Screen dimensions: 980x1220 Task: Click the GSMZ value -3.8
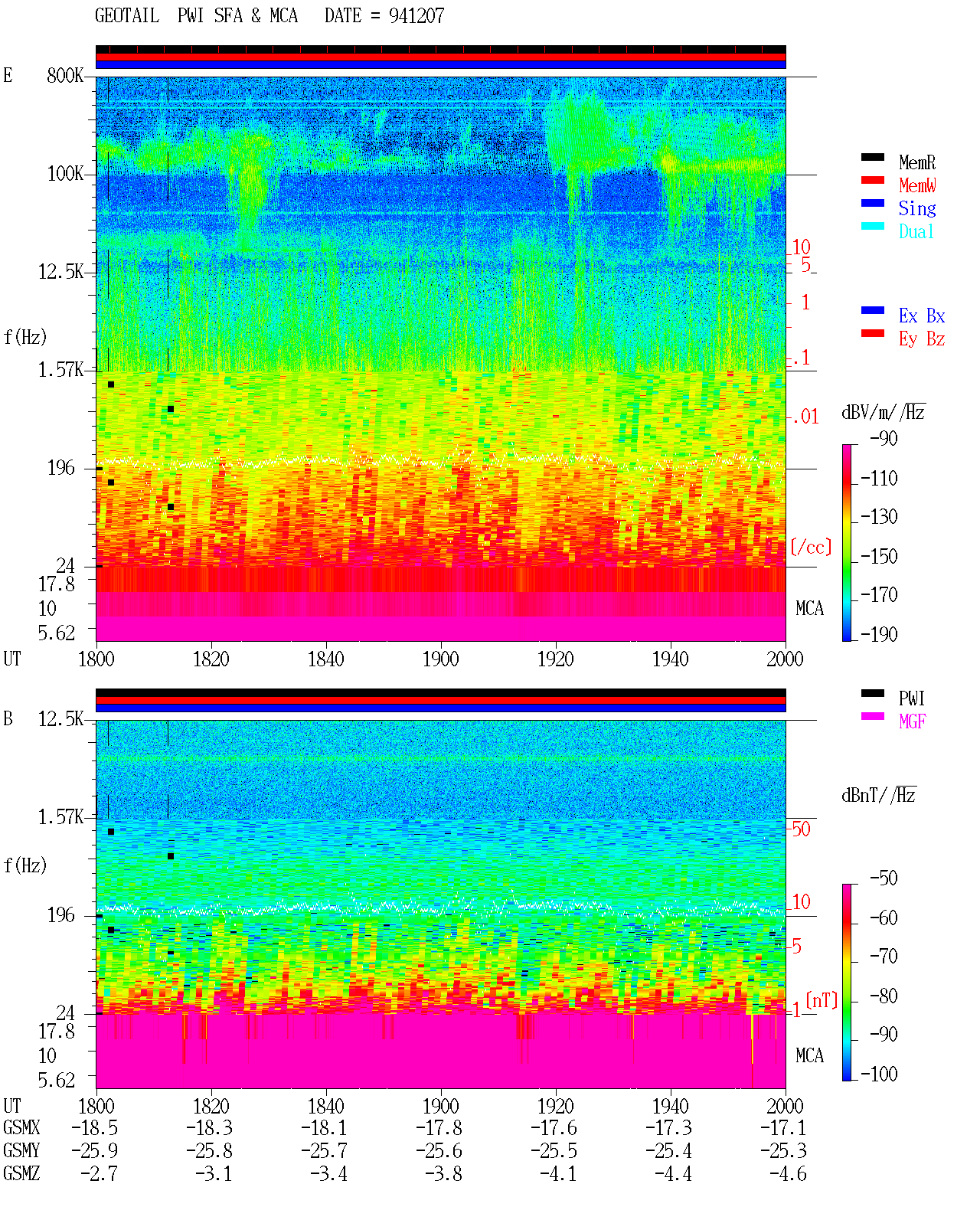click(444, 1173)
